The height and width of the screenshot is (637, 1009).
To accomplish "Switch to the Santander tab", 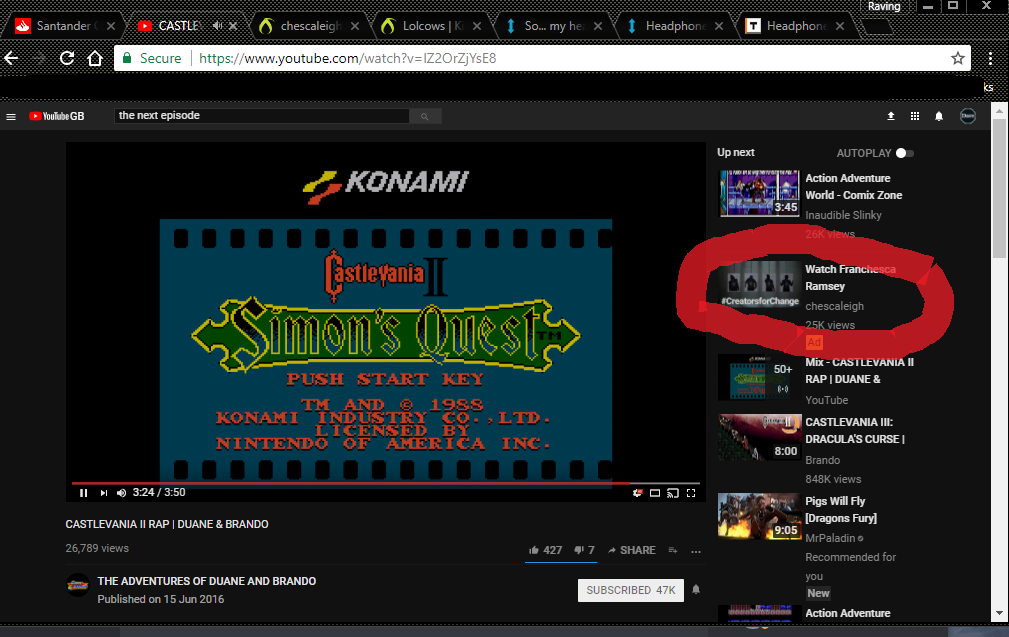I will pos(63,26).
